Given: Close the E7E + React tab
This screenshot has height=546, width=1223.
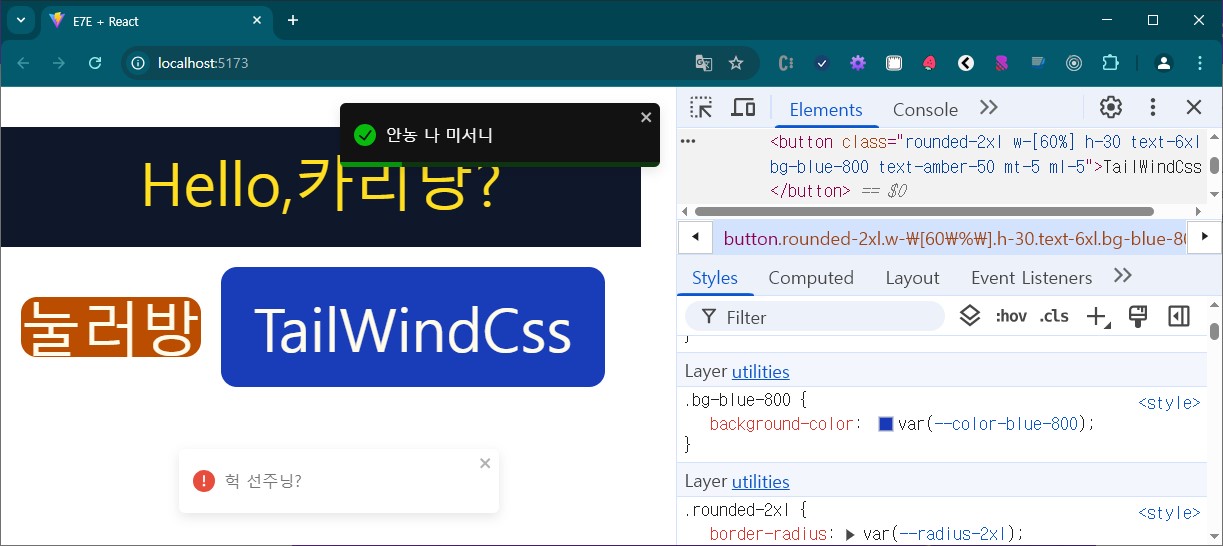Looking at the screenshot, I should [x=257, y=20].
